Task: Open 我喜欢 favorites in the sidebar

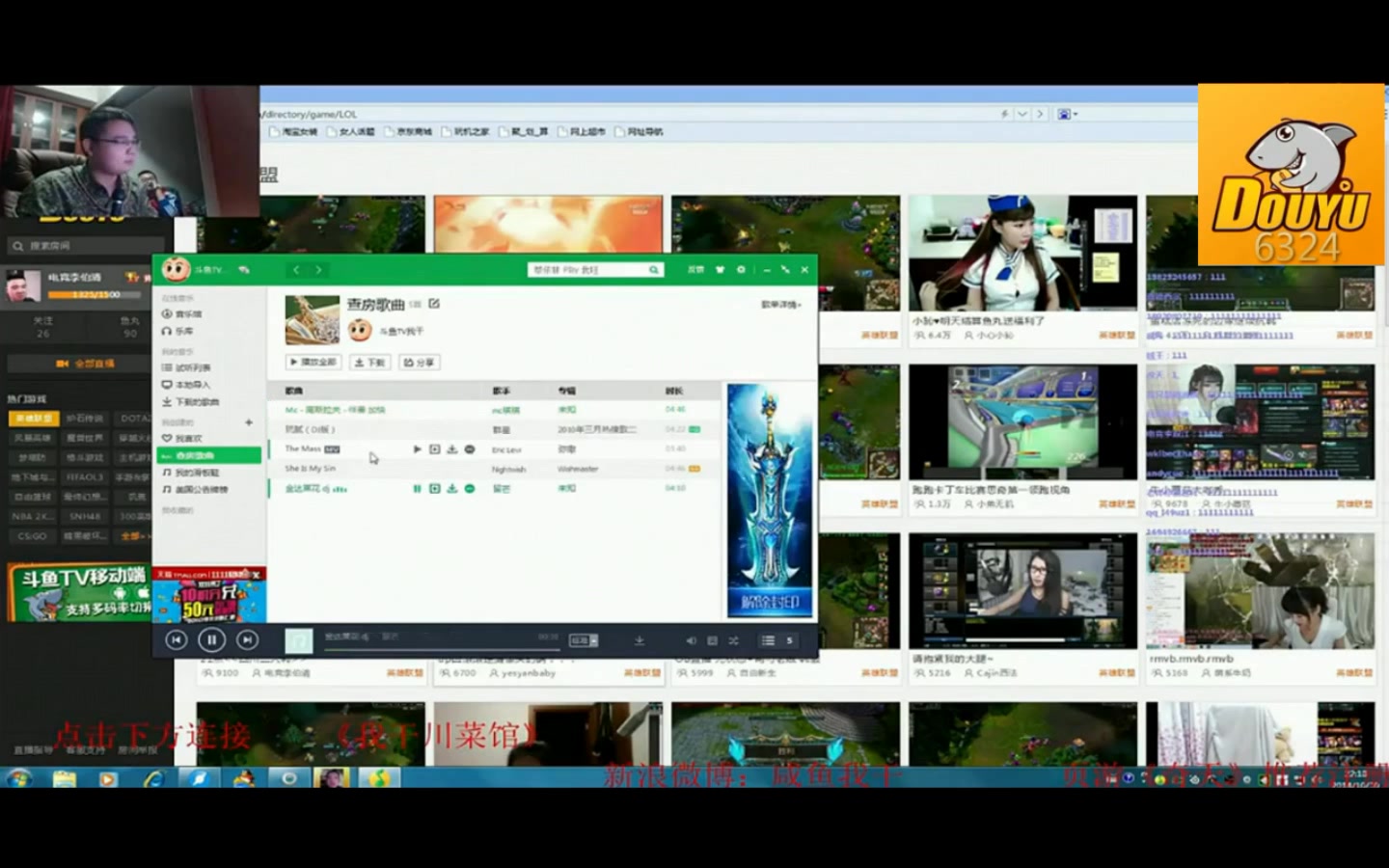Action: click(183, 439)
